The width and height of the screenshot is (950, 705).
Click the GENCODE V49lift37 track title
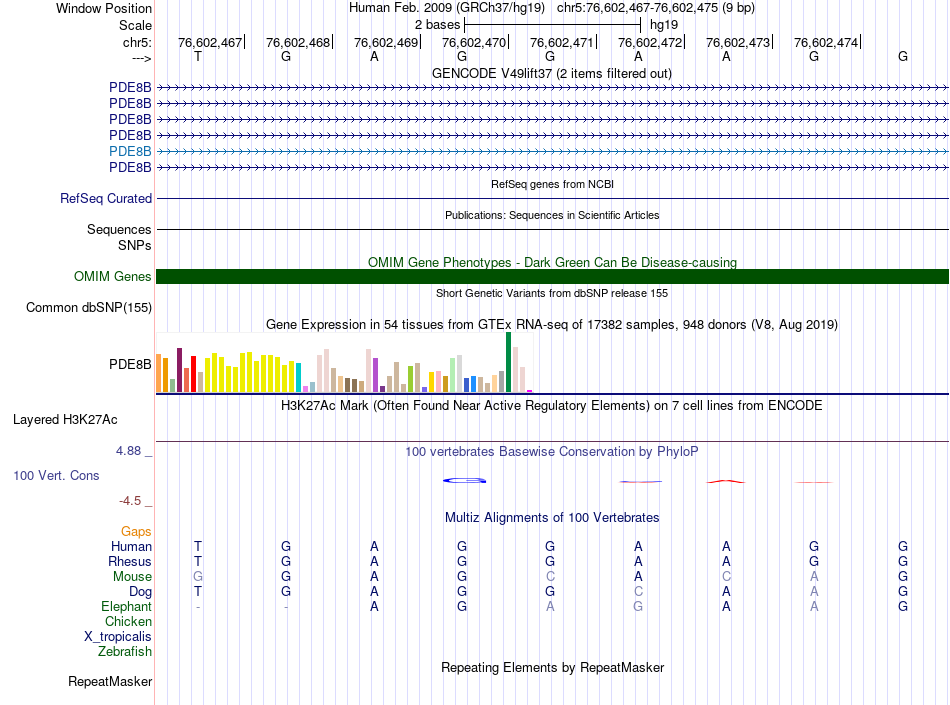[x=552, y=73]
